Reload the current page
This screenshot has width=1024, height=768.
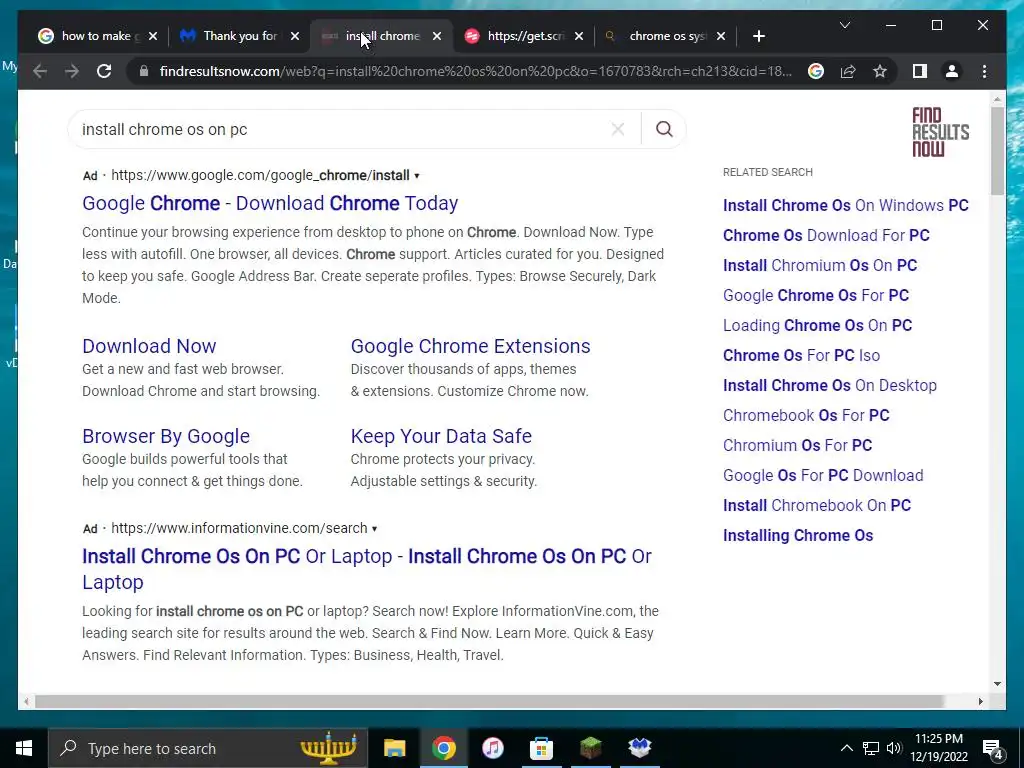[x=104, y=71]
